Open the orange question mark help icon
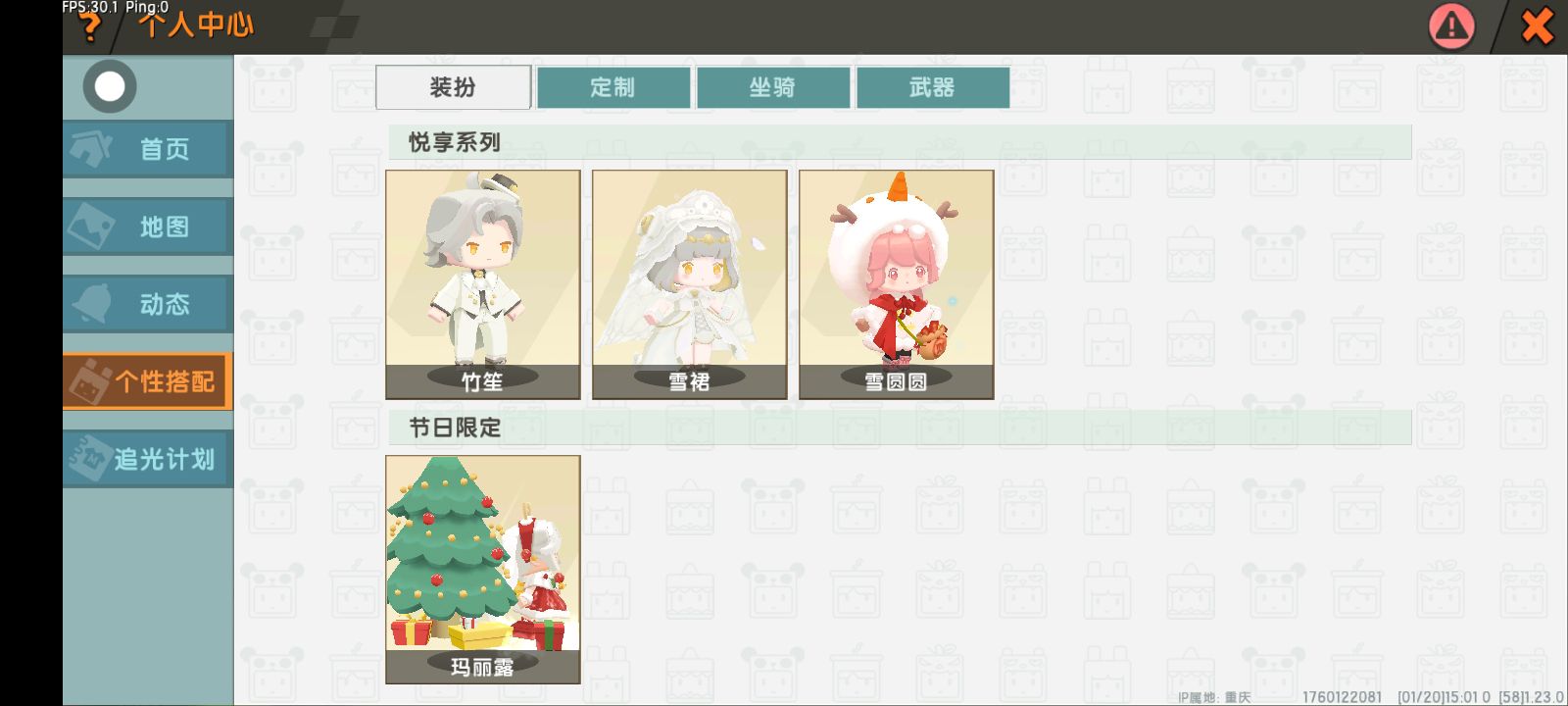The image size is (1568, 706). 89,26
